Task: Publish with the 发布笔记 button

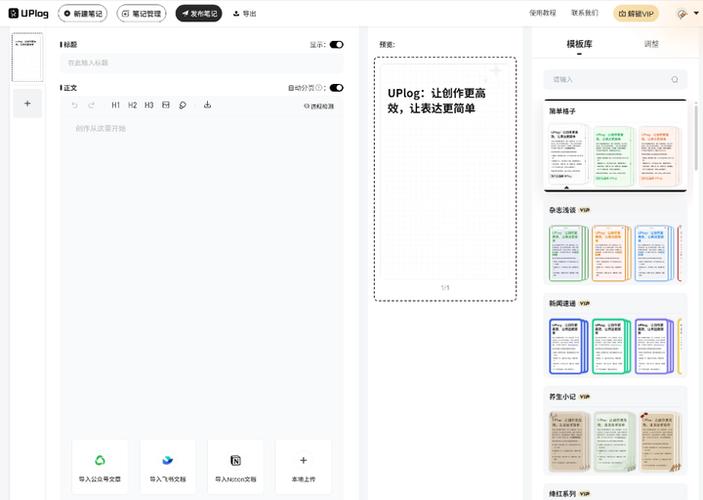Action: pos(199,13)
